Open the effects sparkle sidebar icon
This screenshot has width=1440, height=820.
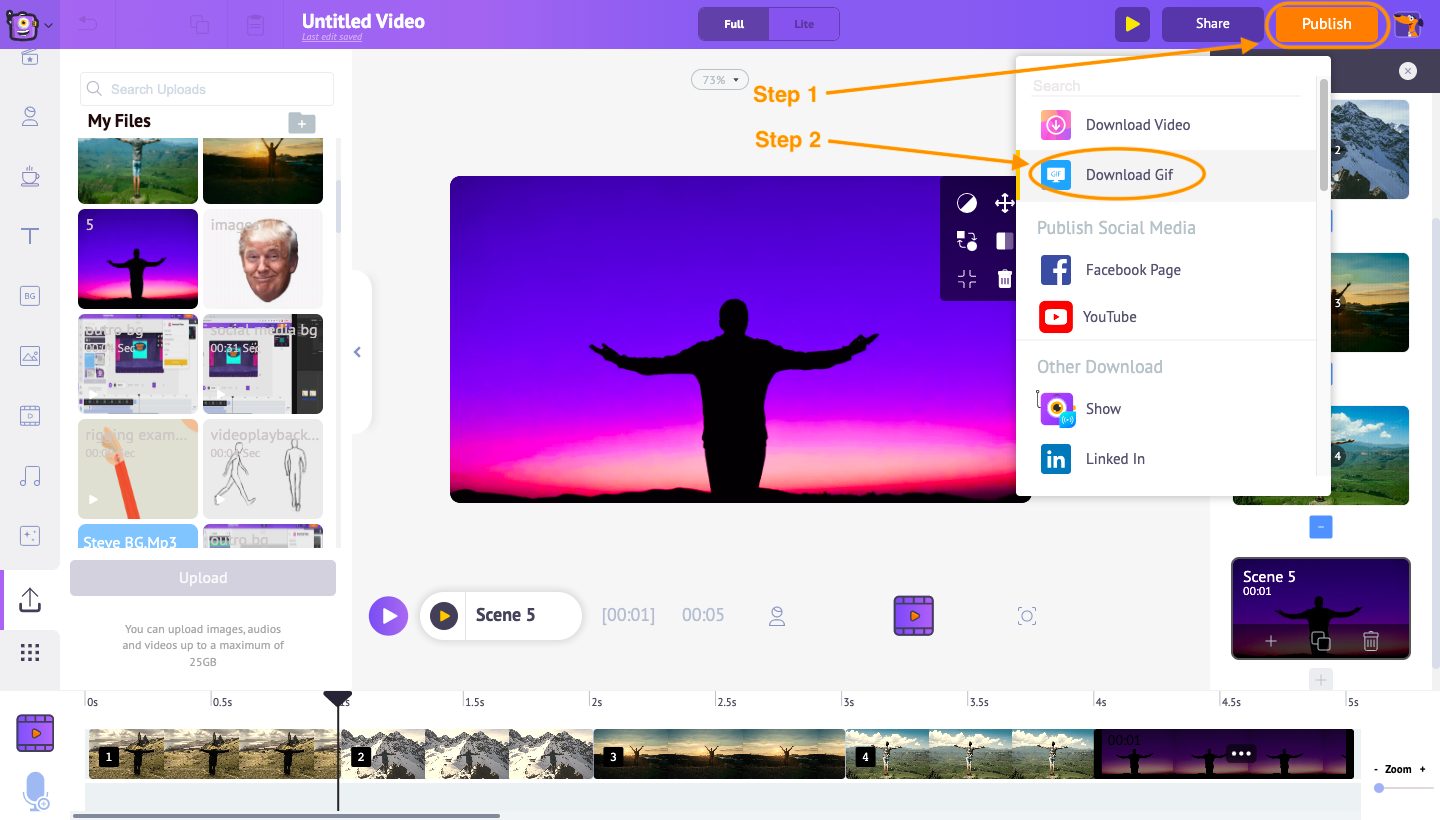(30, 535)
